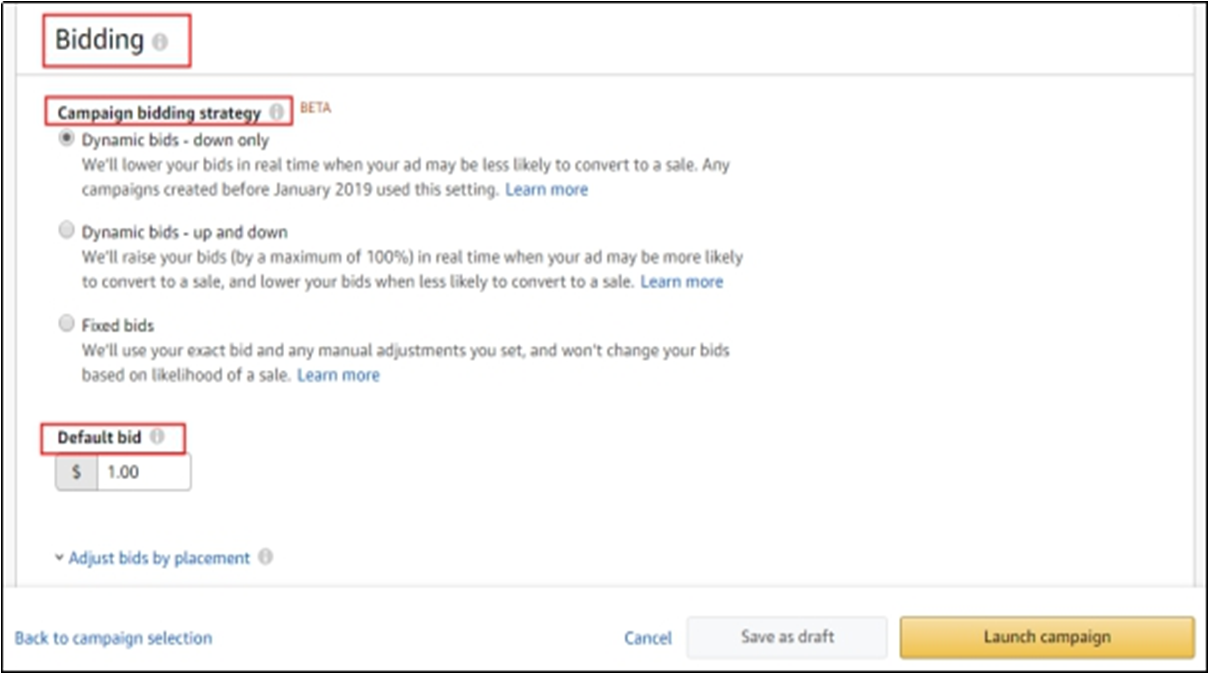The image size is (1209, 674).
Task: Select the Fixed bids radio button
Action: (67, 324)
